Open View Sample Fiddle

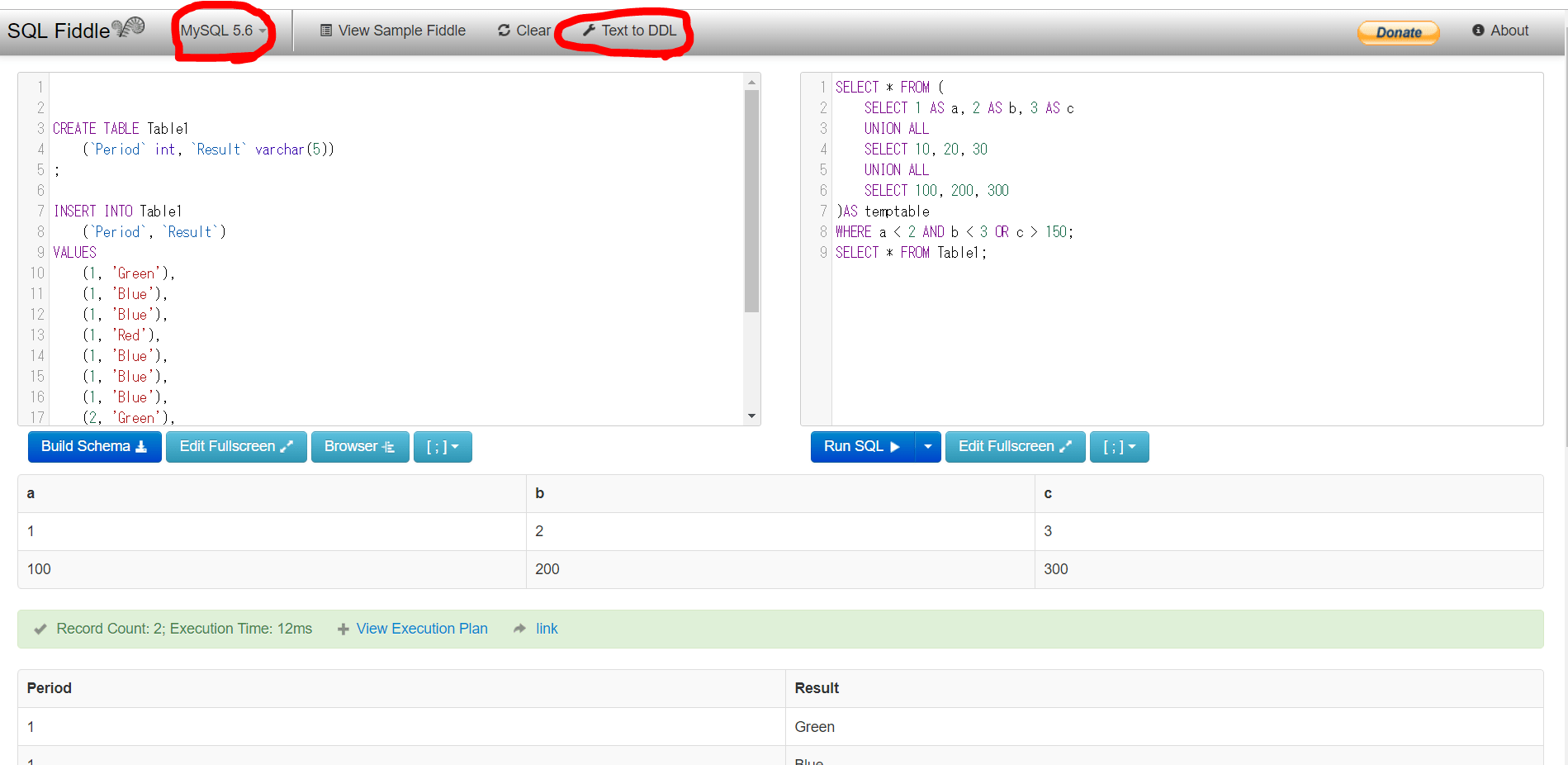[x=393, y=31]
